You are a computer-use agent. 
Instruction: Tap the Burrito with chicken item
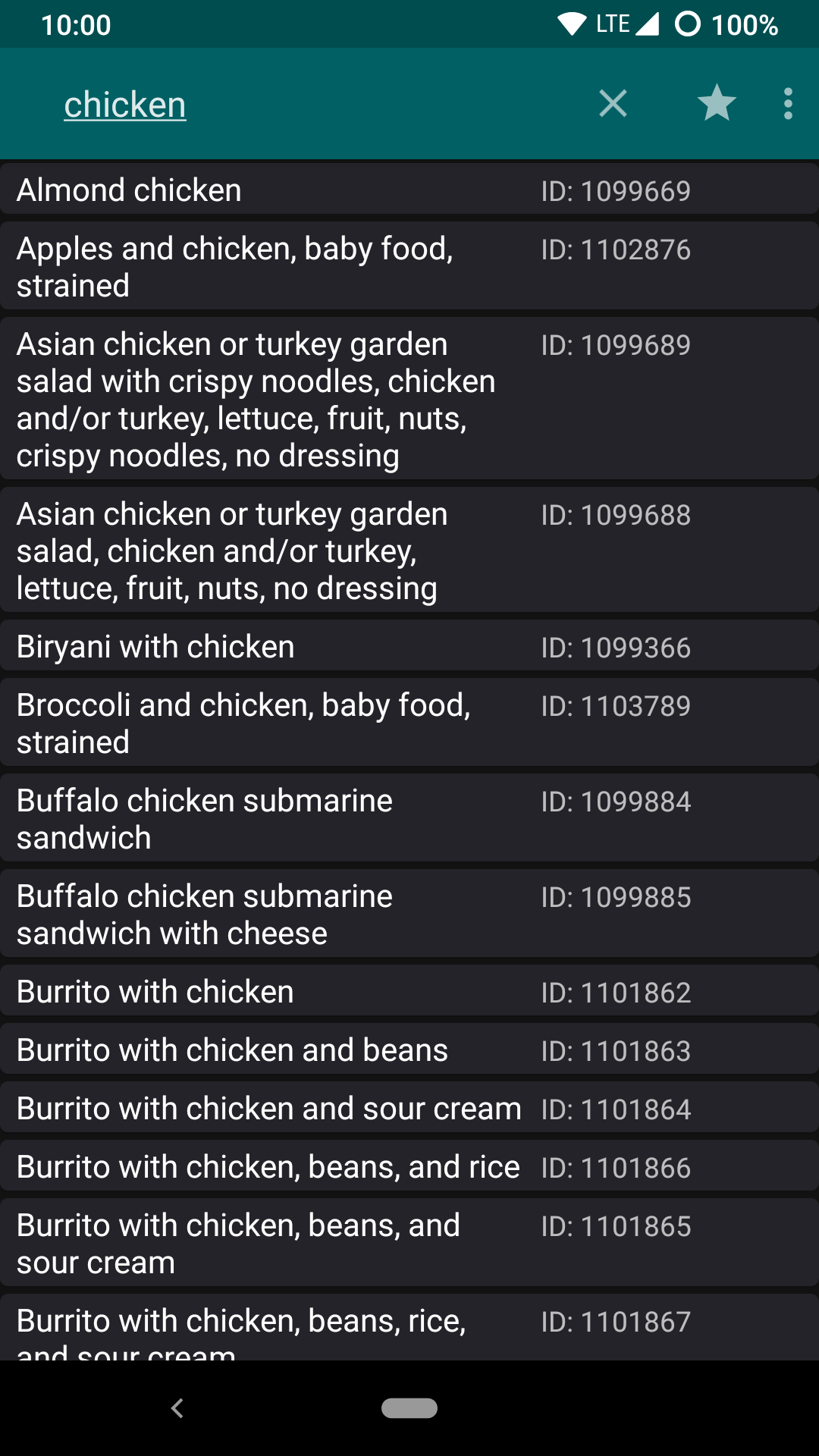click(409, 992)
